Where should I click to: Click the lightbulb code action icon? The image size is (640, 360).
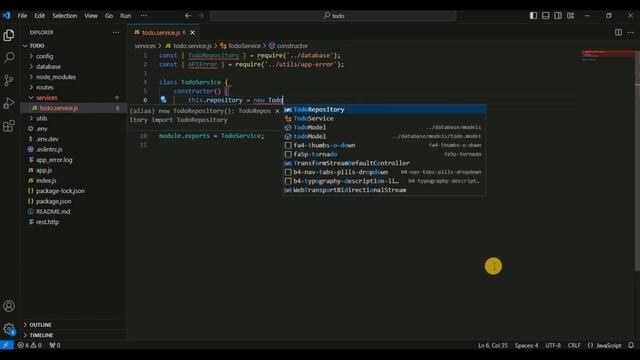coord(163,99)
